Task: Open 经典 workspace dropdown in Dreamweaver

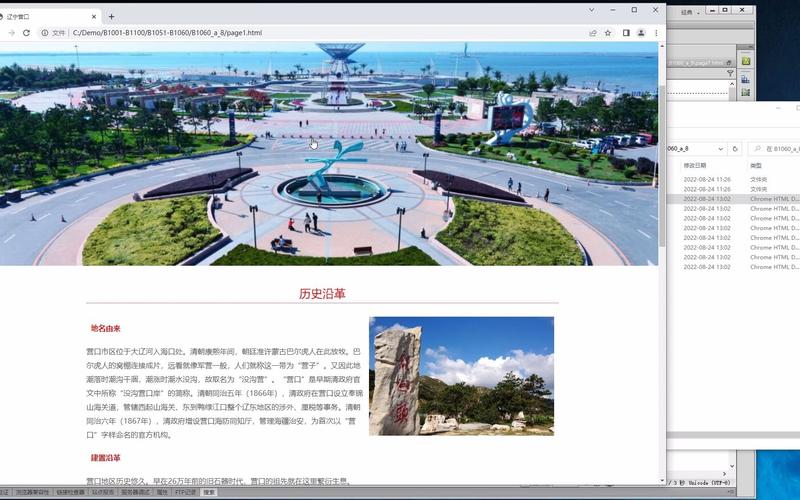Action: coord(689,12)
